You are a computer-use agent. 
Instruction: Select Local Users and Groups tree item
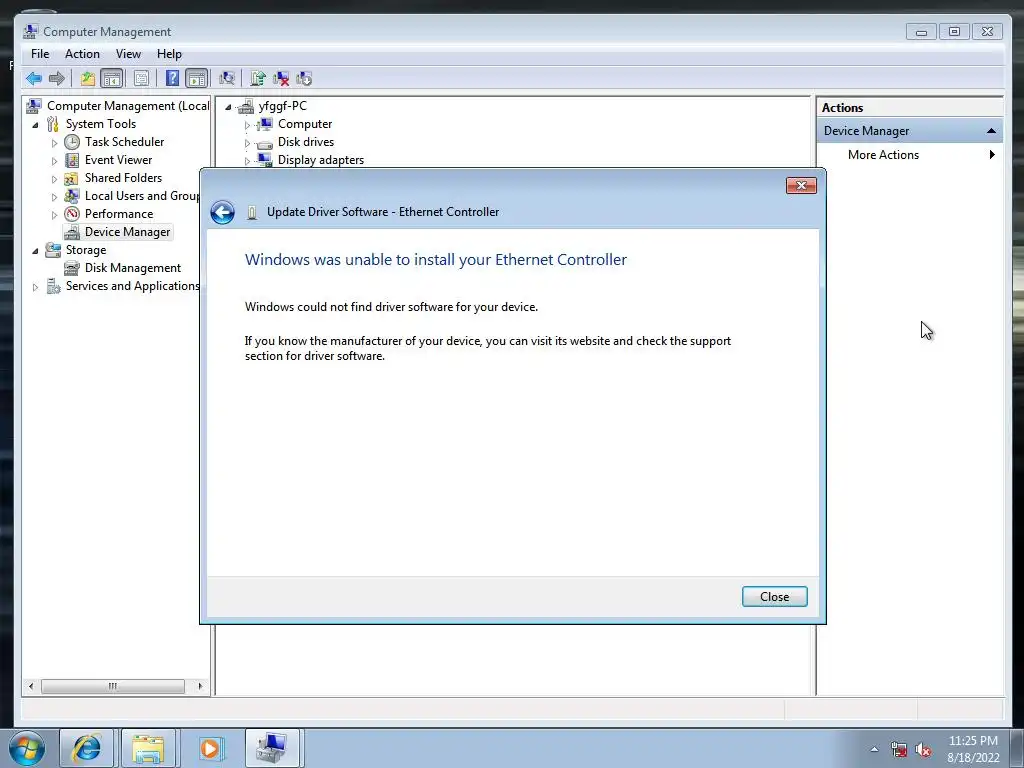141,196
